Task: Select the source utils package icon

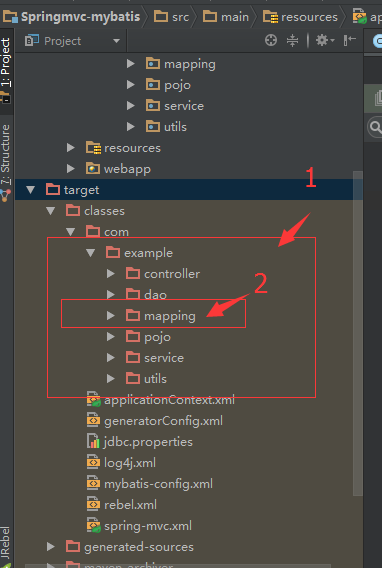Action: point(153,126)
